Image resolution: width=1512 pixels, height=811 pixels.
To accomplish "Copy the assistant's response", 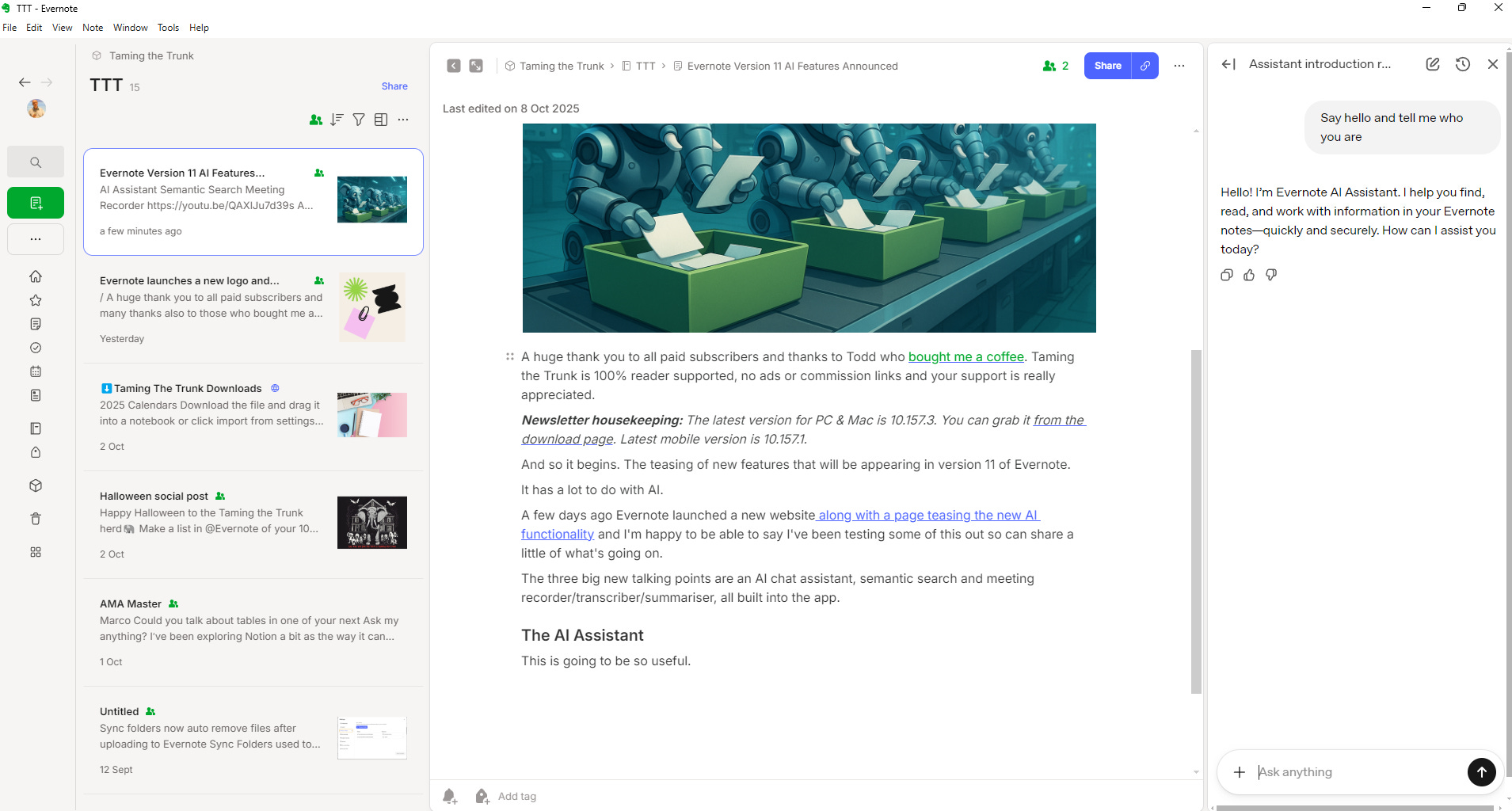I will (1227, 275).
